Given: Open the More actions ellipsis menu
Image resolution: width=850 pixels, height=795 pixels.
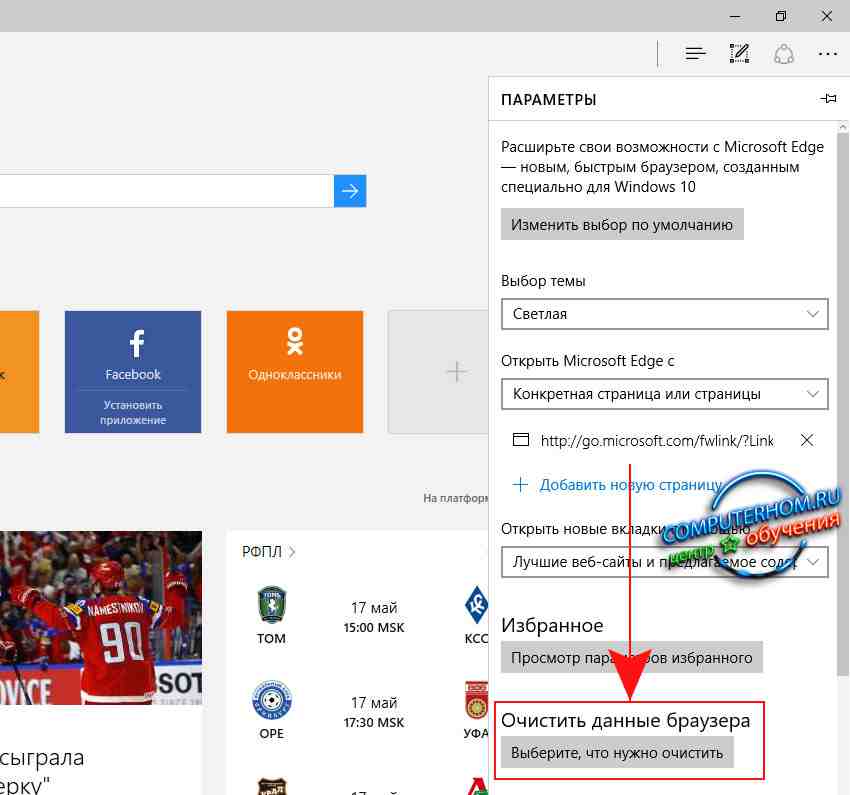Looking at the screenshot, I should (x=827, y=54).
